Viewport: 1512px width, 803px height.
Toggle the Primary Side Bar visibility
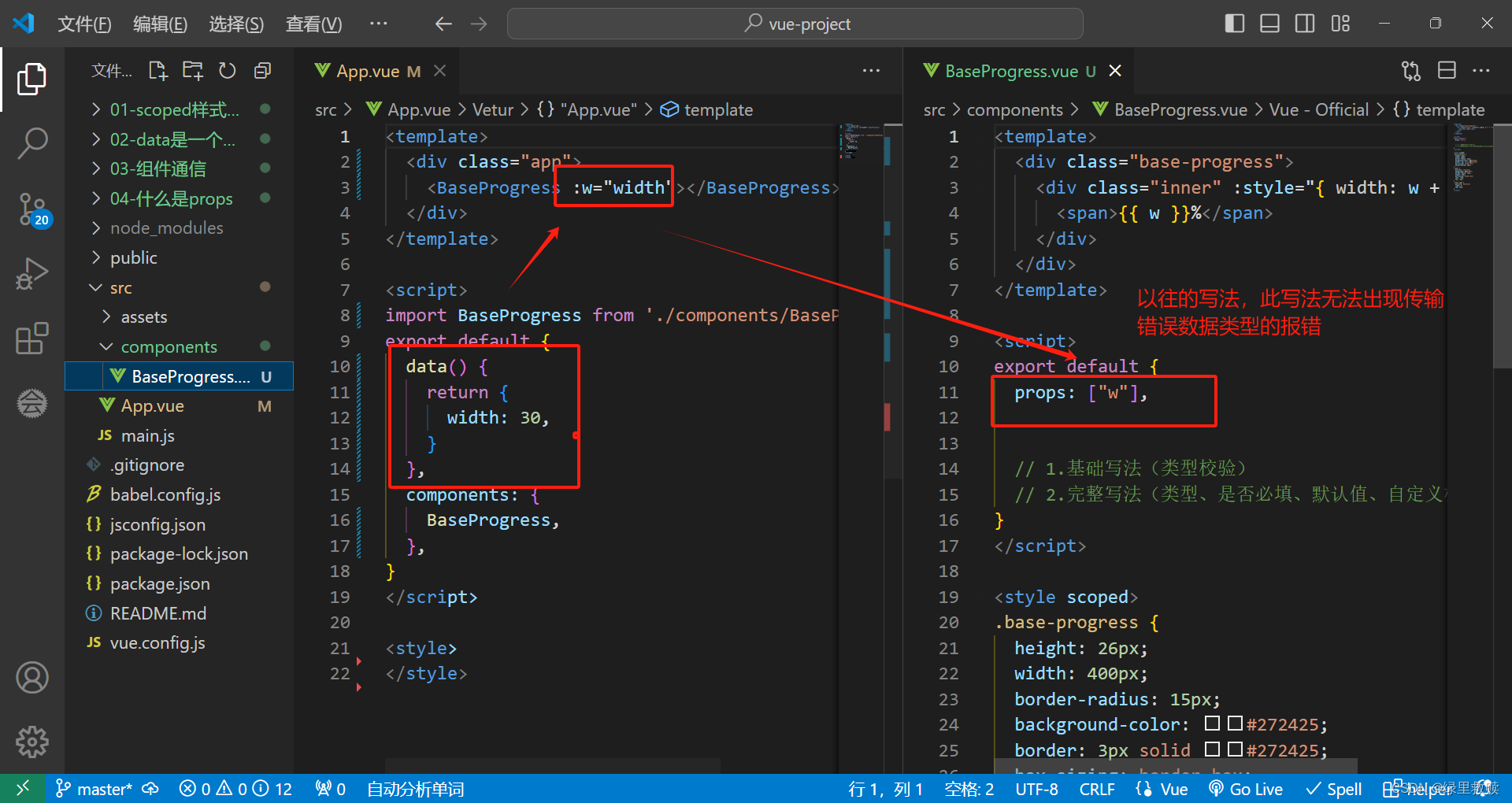pyautogui.click(x=1233, y=24)
